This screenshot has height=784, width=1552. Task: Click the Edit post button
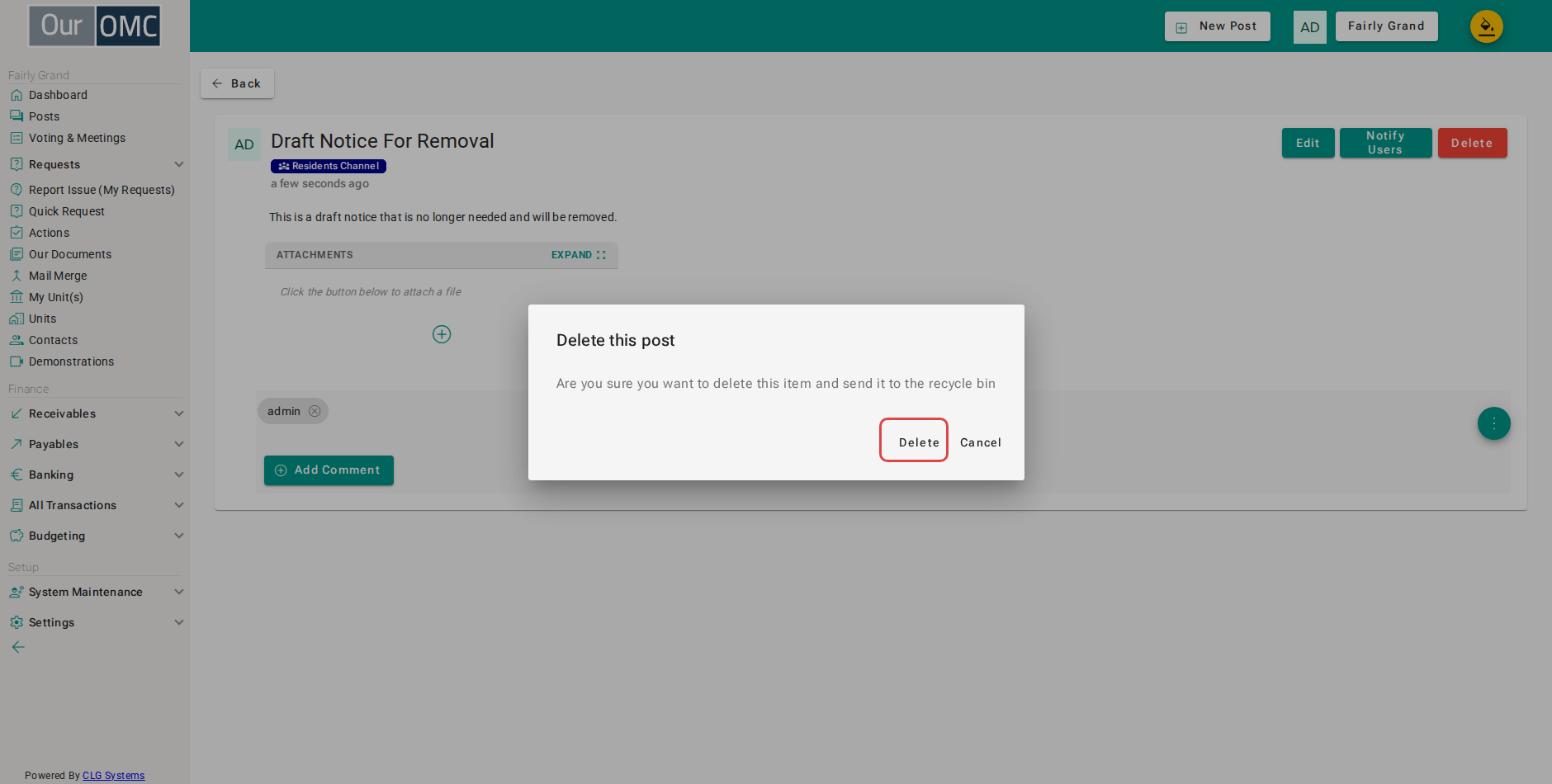point(1308,143)
